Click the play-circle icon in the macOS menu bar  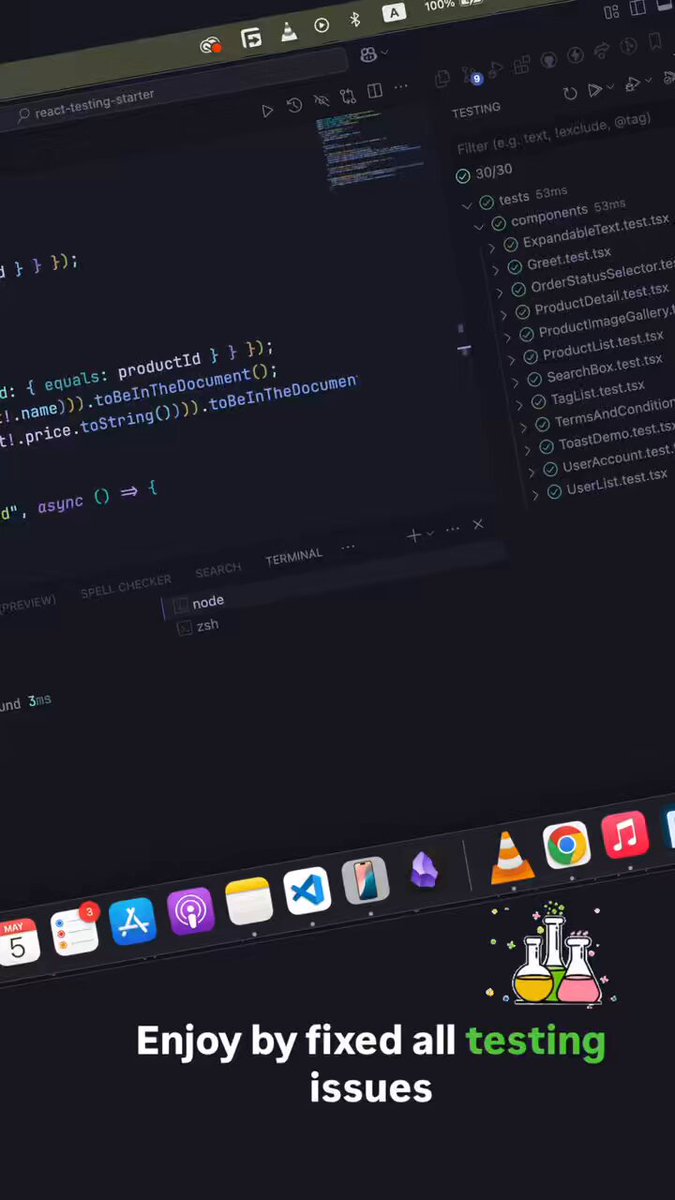[321, 25]
